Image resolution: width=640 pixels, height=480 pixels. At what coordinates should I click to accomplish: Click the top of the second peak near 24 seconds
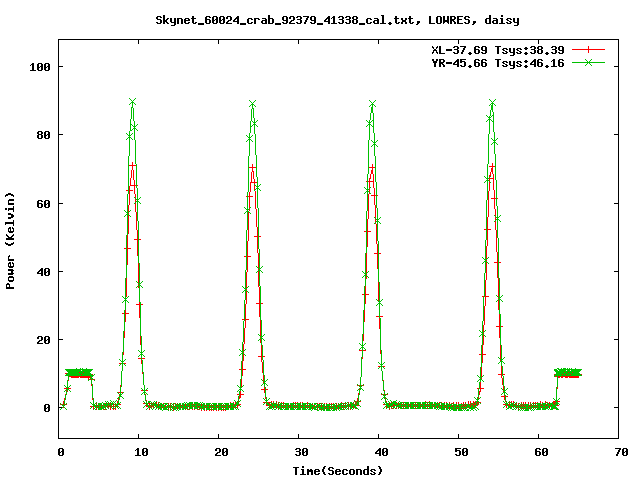(253, 104)
